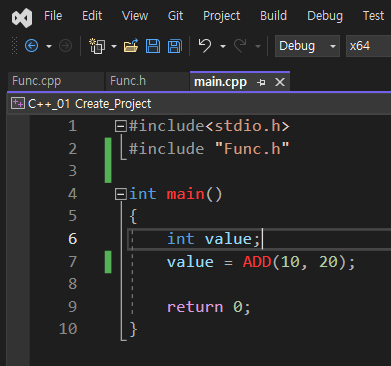The image size is (391, 366).
Task: Open the Test menu
Action: point(373,16)
